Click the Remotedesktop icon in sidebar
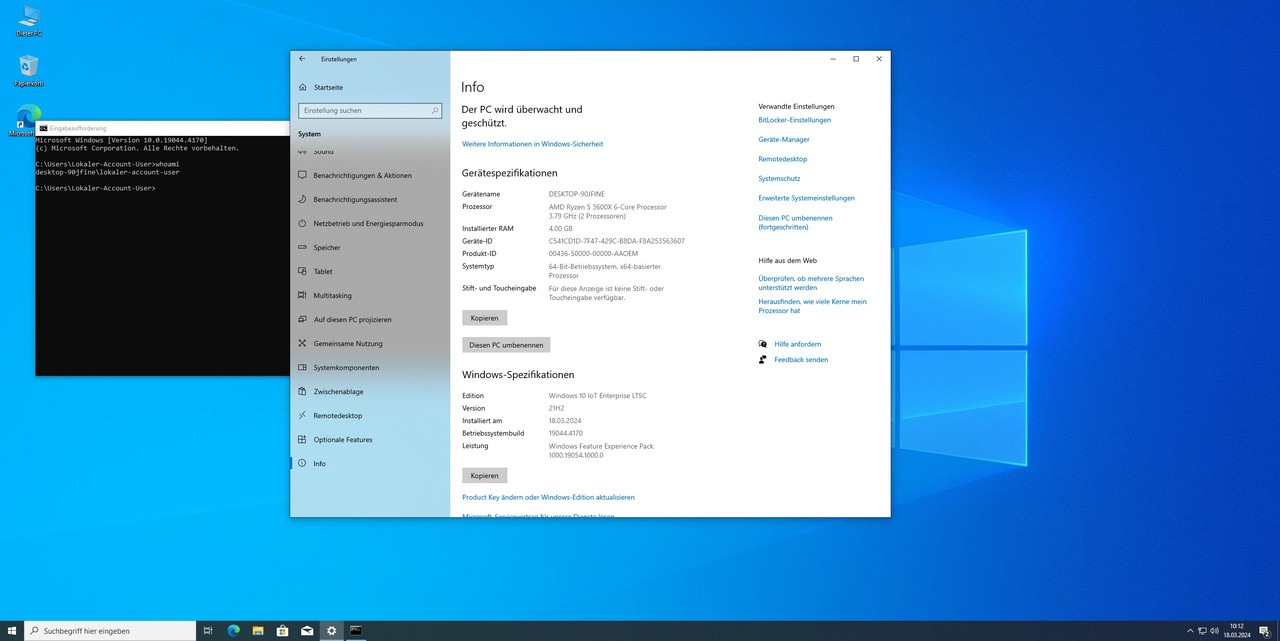The image size is (1280, 641). pos(303,415)
